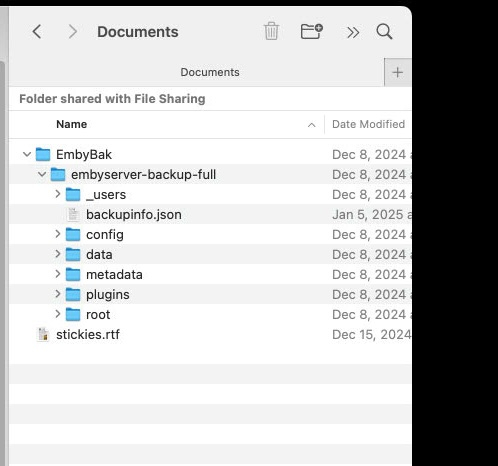498x466 pixels.
Task: Click the trash delete icon
Action: 271,31
